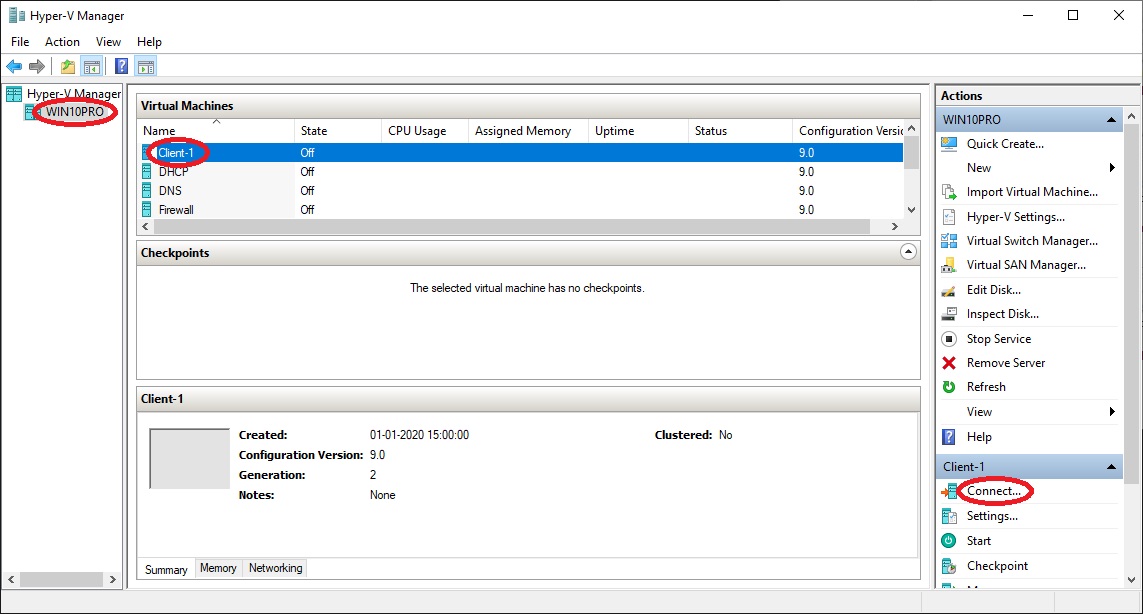1143x614 pixels.
Task: Click the Checkpoint icon under Client-1
Action: point(949,566)
